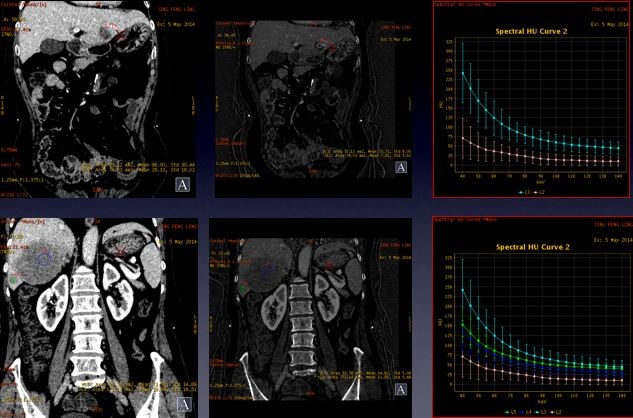Click the 'A' orientation marker in bottom-middle scan
The height and width of the screenshot is (418, 633).
[x=401, y=404]
